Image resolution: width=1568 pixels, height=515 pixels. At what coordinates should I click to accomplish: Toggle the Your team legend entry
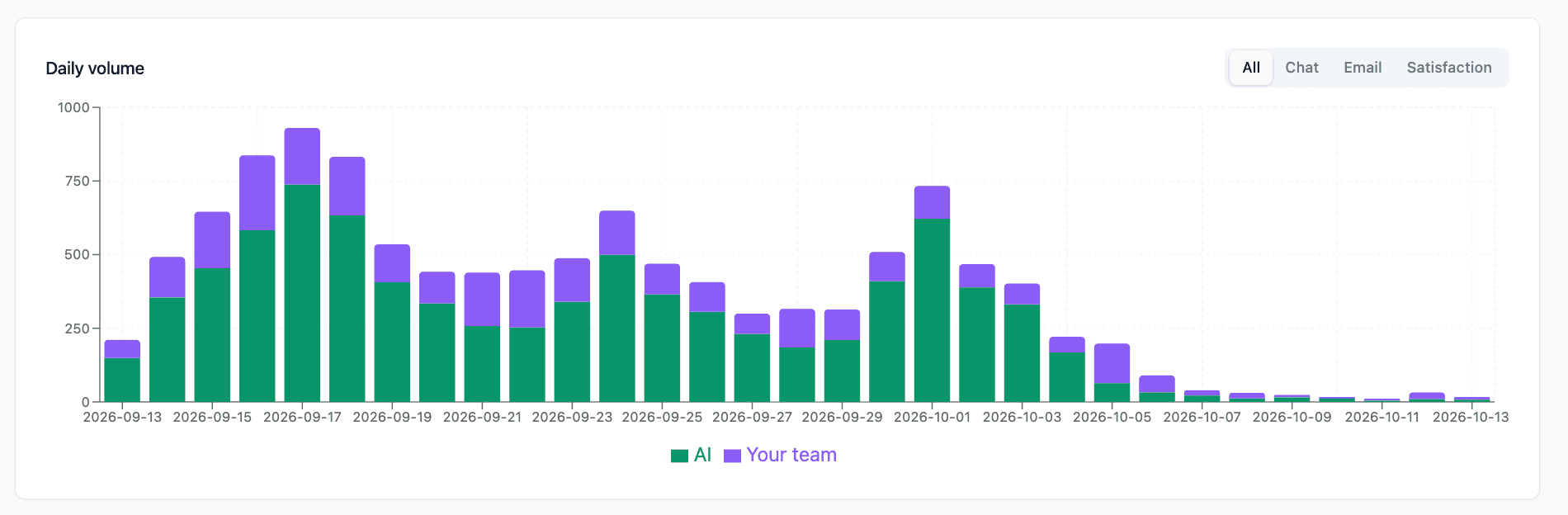pyautogui.click(x=780, y=455)
